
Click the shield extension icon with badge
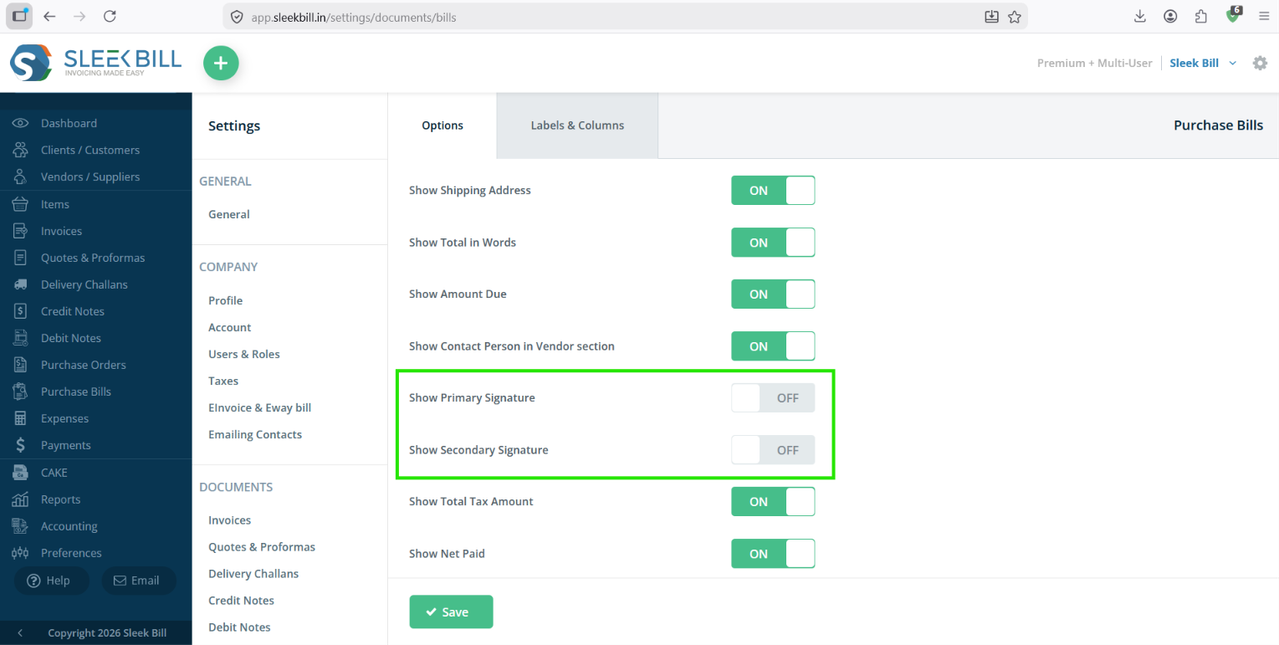pyautogui.click(x=1233, y=15)
